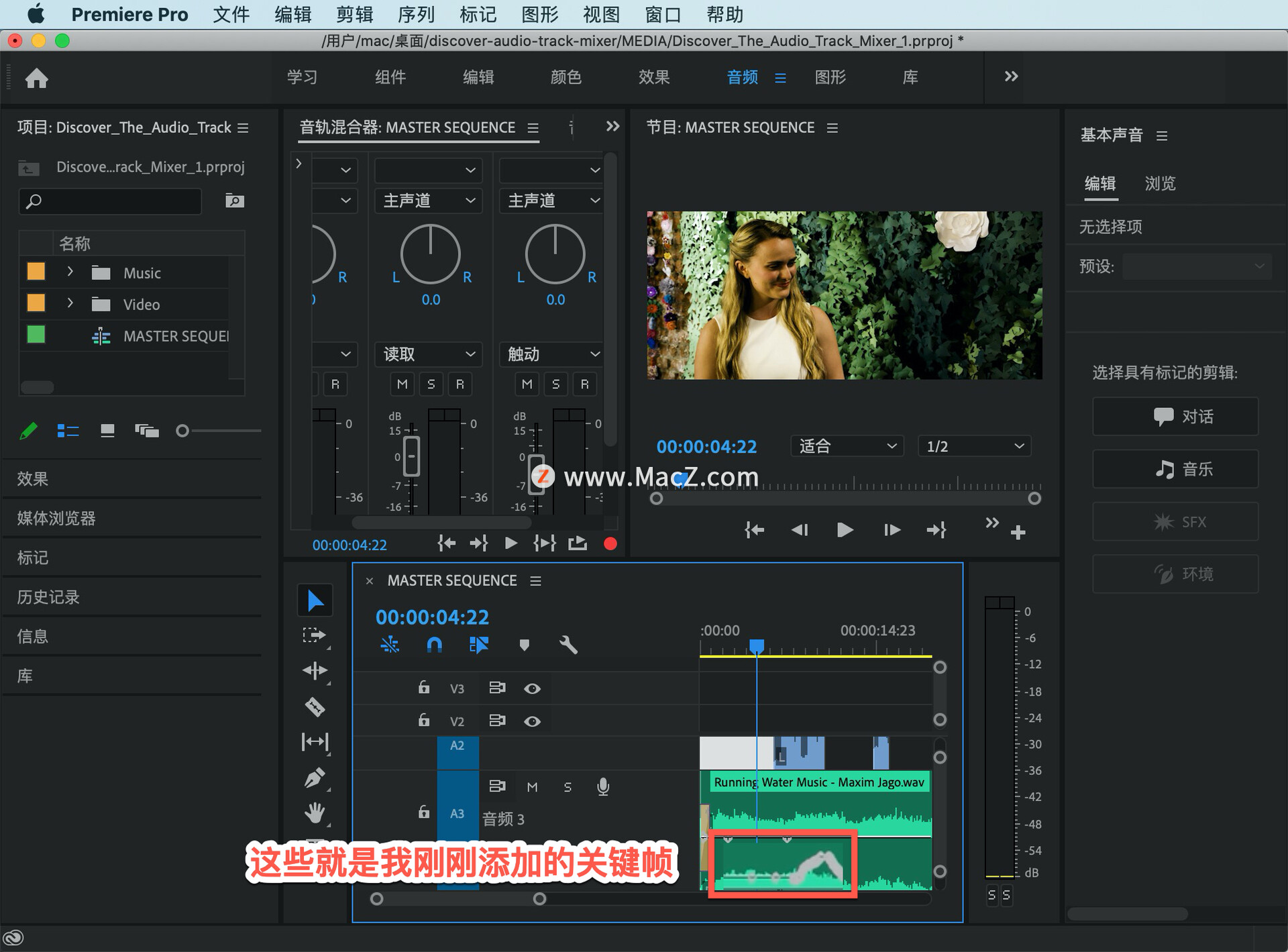Image resolution: width=1288 pixels, height=952 pixels.
Task: Switch to the 颜色 workspace tab
Action: coord(566,77)
